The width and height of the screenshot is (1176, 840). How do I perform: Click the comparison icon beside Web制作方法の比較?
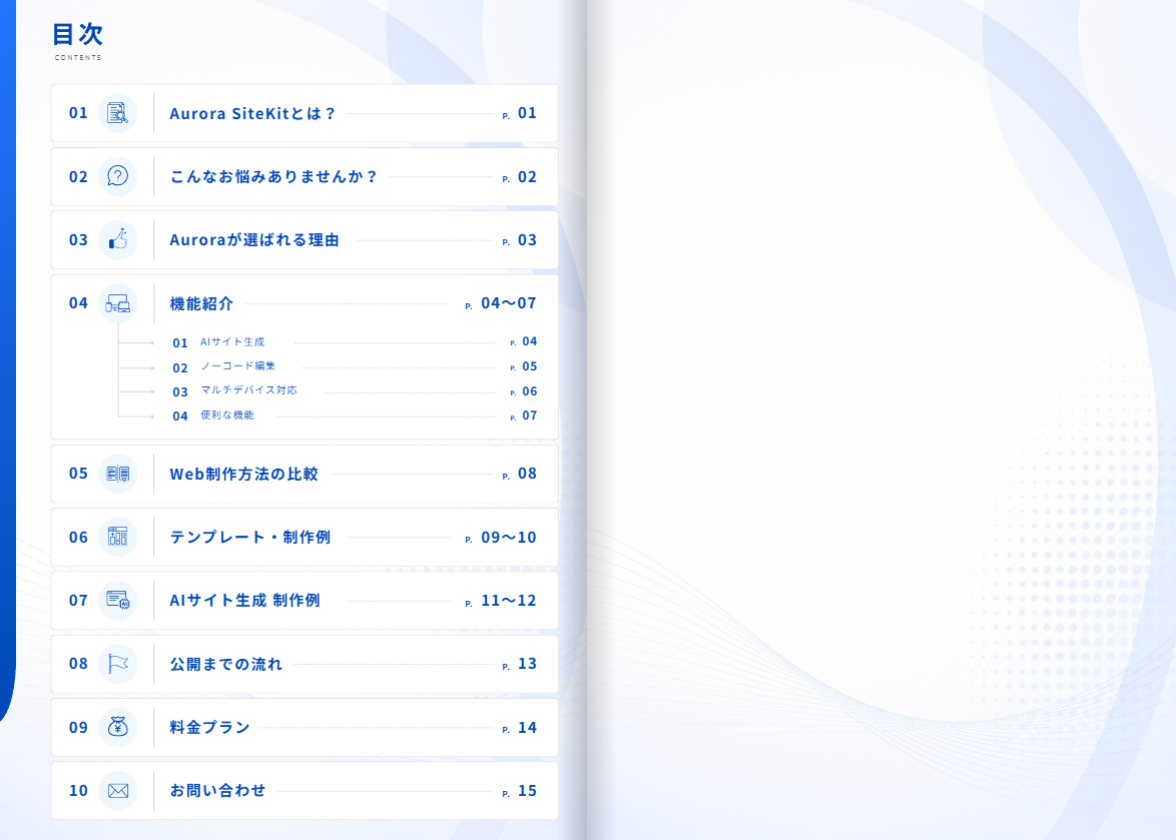pyautogui.click(x=118, y=473)
